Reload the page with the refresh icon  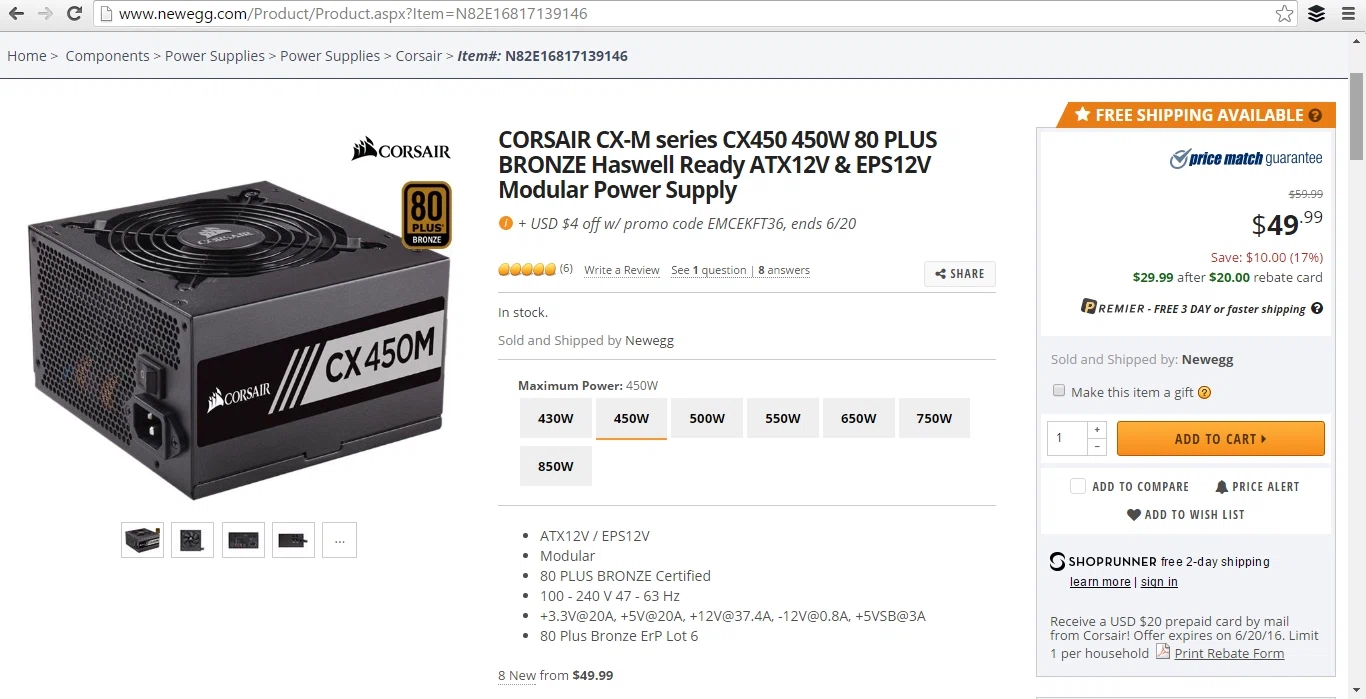(x=74, y=14)
